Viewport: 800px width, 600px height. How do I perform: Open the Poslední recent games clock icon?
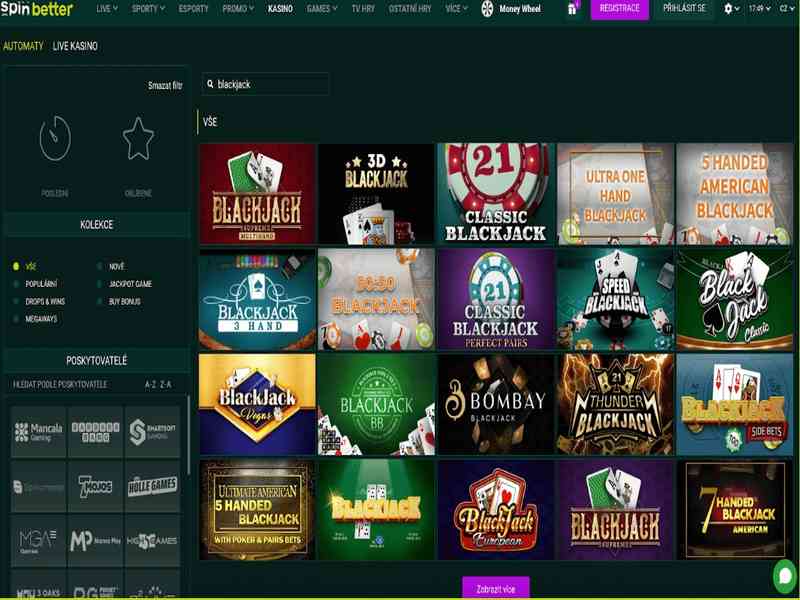click(55, 139)
